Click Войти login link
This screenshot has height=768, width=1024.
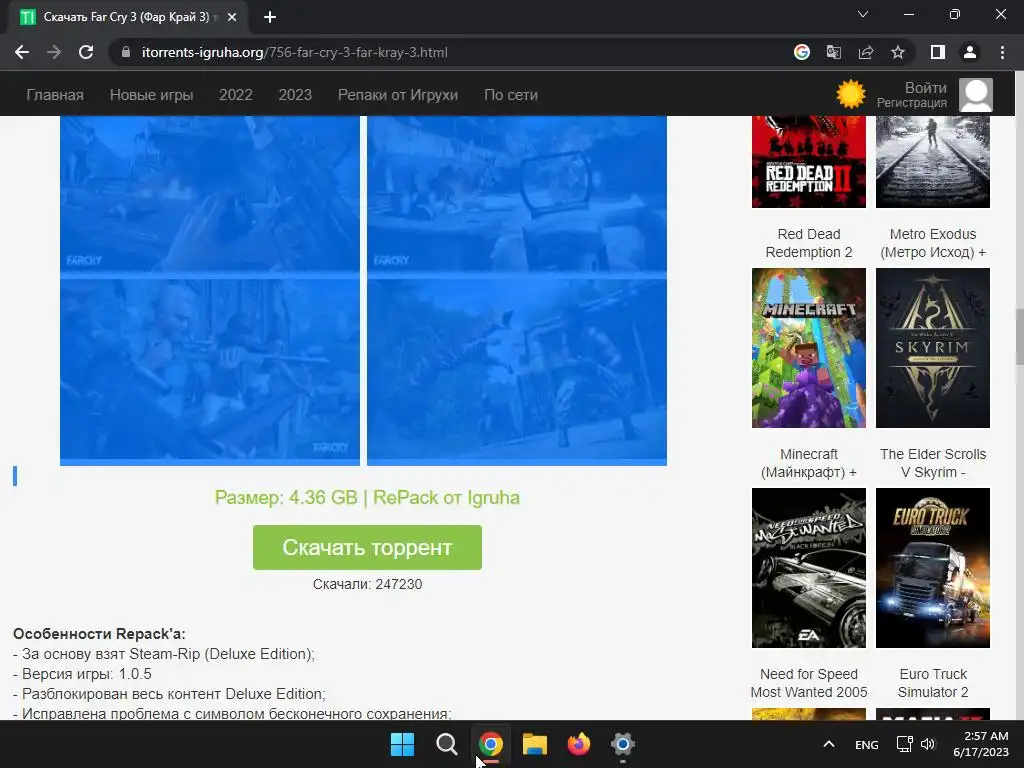click(925, 88)
